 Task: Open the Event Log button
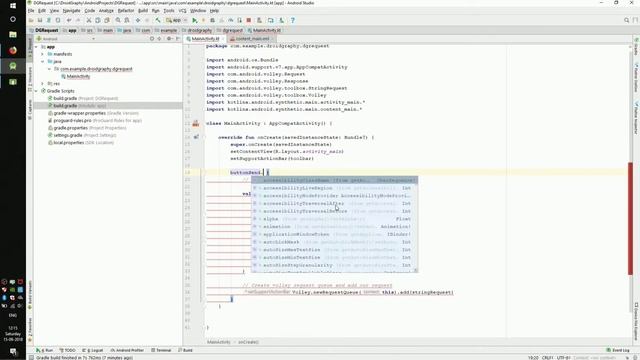[x=618, y=350]
